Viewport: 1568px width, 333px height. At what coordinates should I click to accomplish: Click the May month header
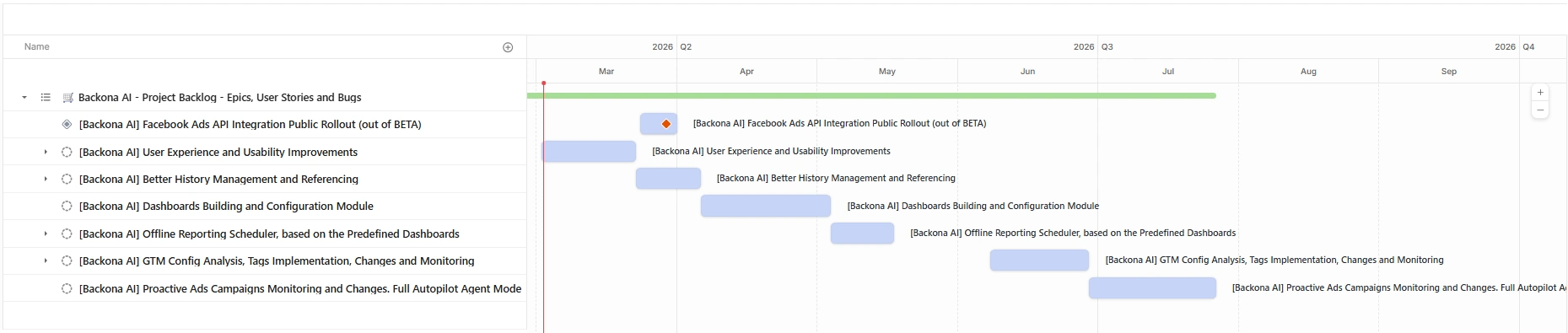pyautogui.click(x=887, y=72)
